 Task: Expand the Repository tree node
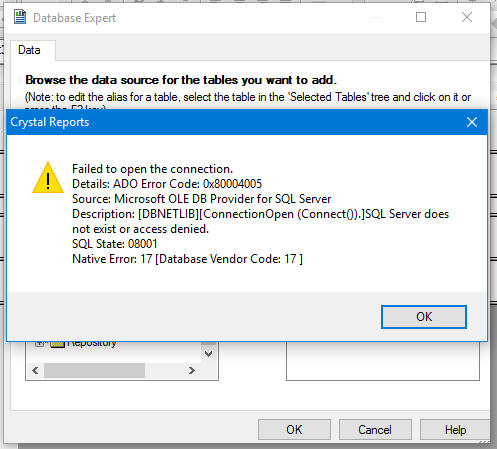(39, 343)
